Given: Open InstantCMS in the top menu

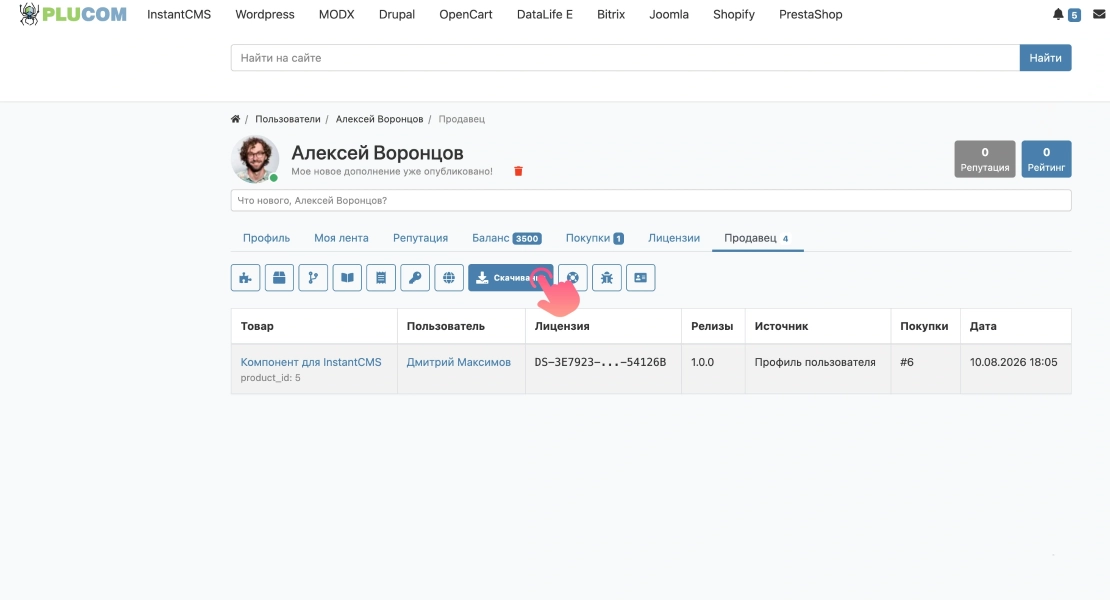Looking at the screenshot, I should [x=179, y=14].
